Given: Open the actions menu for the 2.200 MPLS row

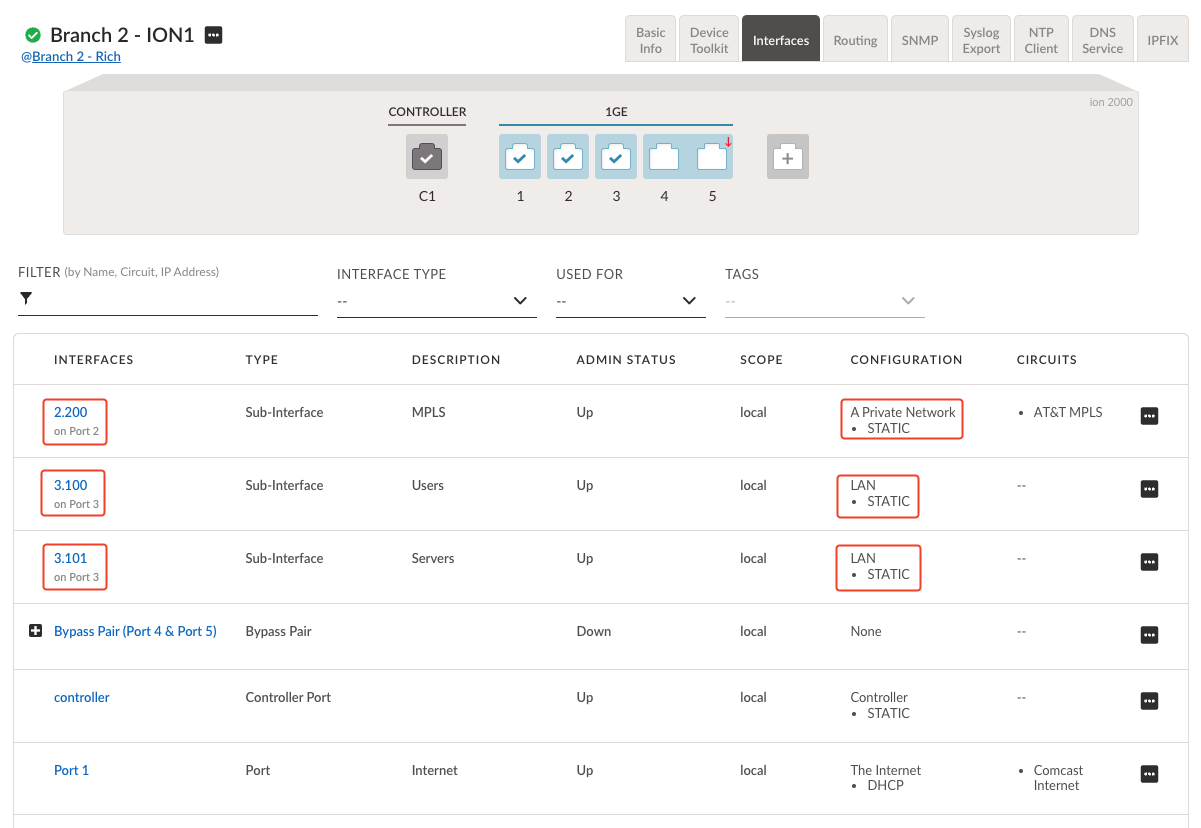Looking at the screenshot, I should (x=1149, y=415).
